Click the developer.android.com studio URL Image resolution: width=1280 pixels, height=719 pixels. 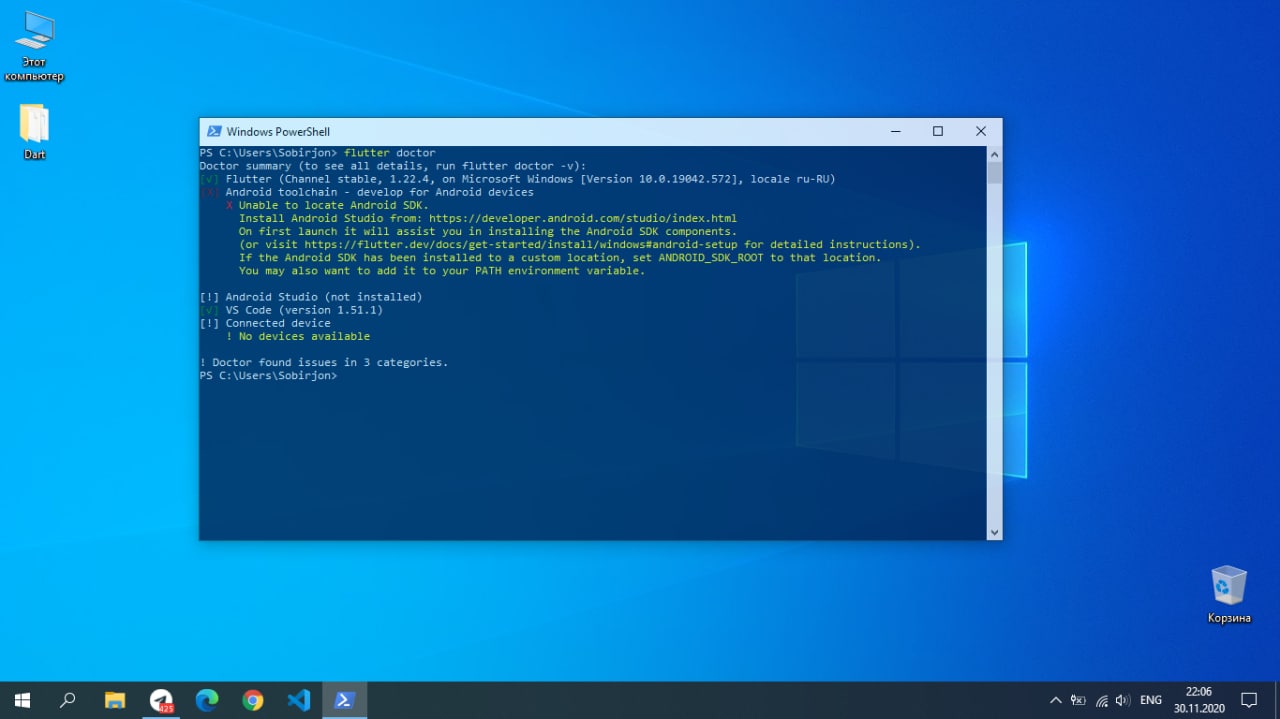[x=583, y=218]
